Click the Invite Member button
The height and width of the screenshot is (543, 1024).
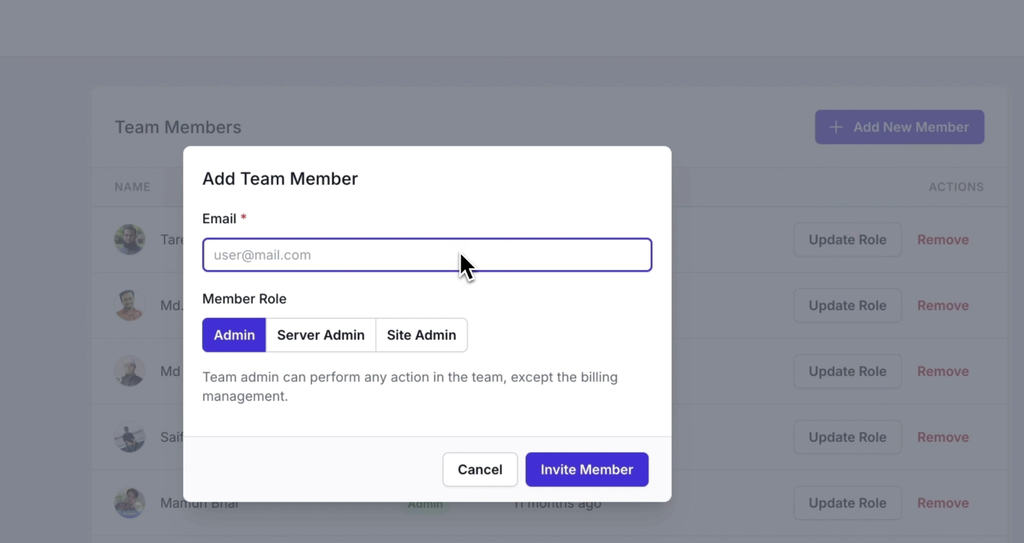[x=587, y=469]
